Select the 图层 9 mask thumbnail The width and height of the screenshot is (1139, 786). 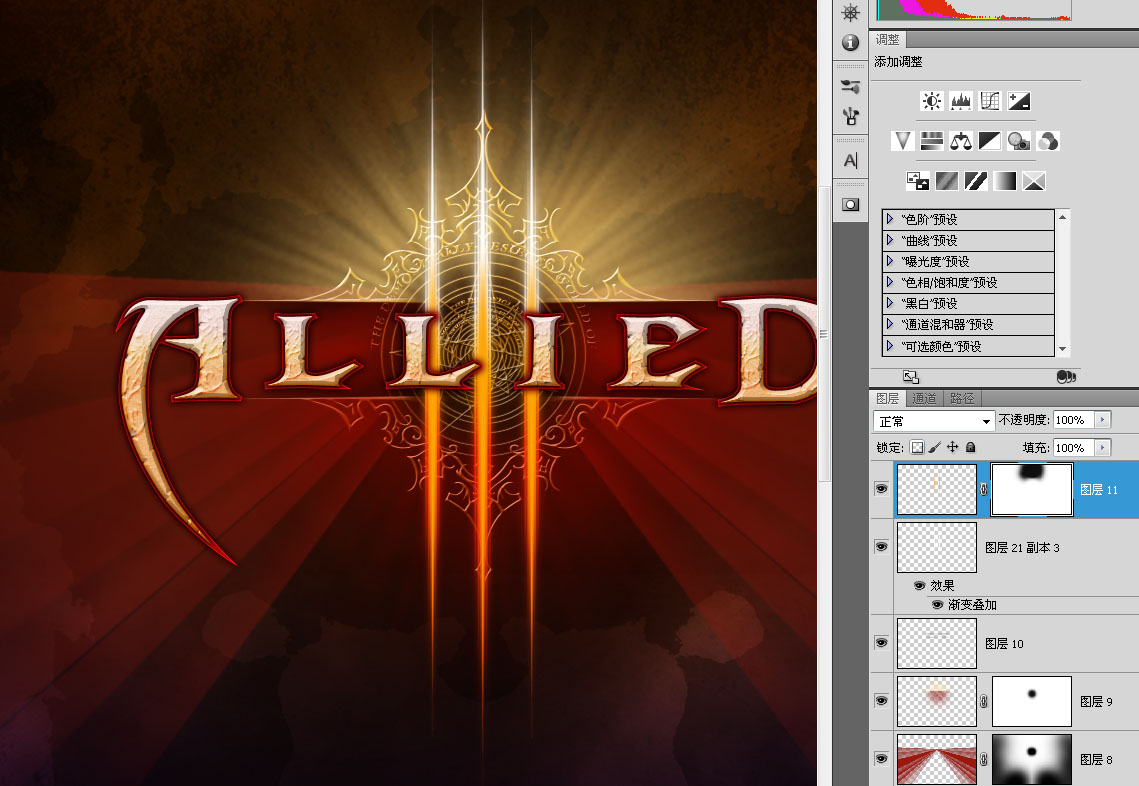coord(1031,701)
